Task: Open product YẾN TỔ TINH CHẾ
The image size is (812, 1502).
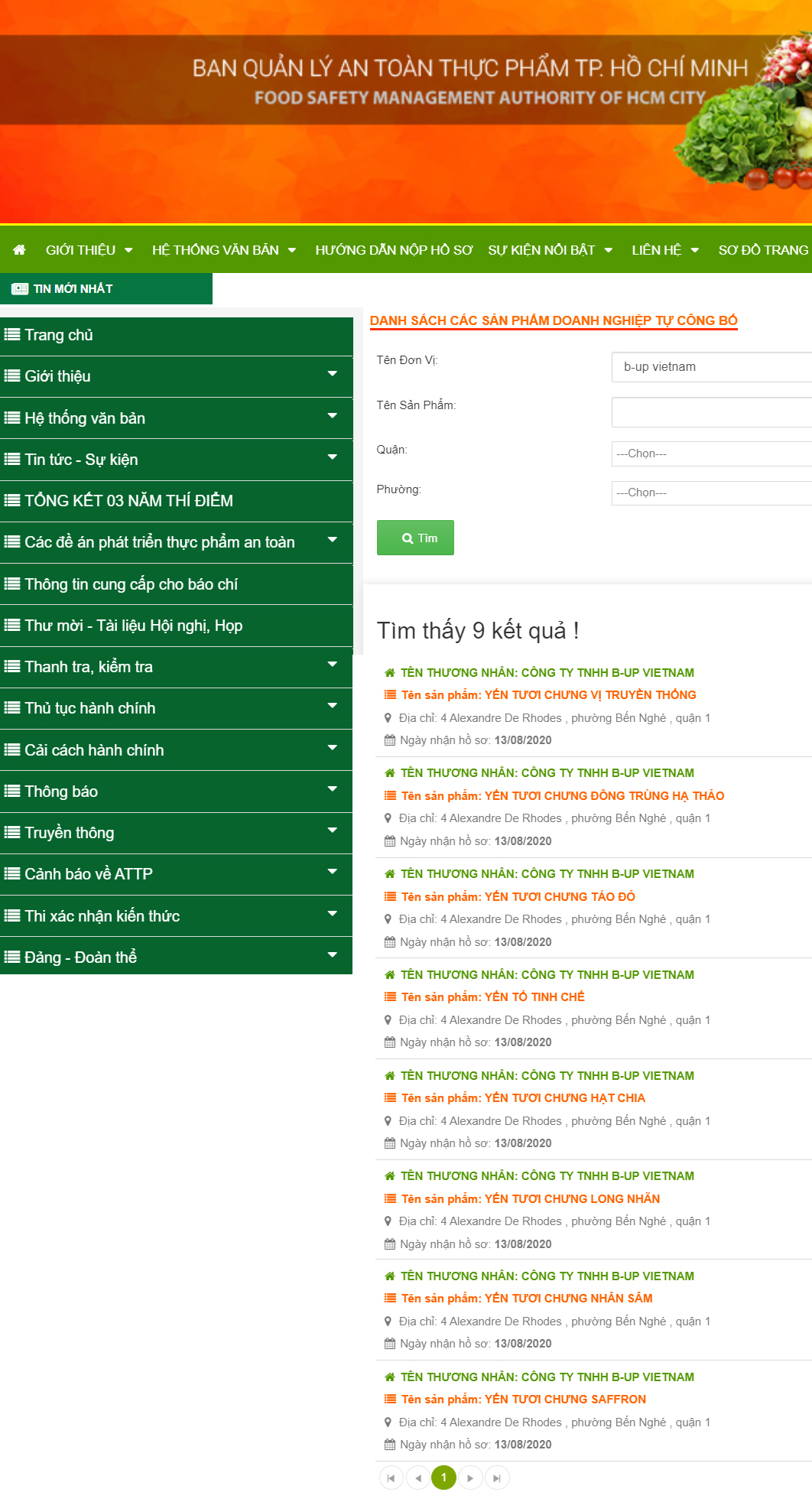Action: pos(493,996)
